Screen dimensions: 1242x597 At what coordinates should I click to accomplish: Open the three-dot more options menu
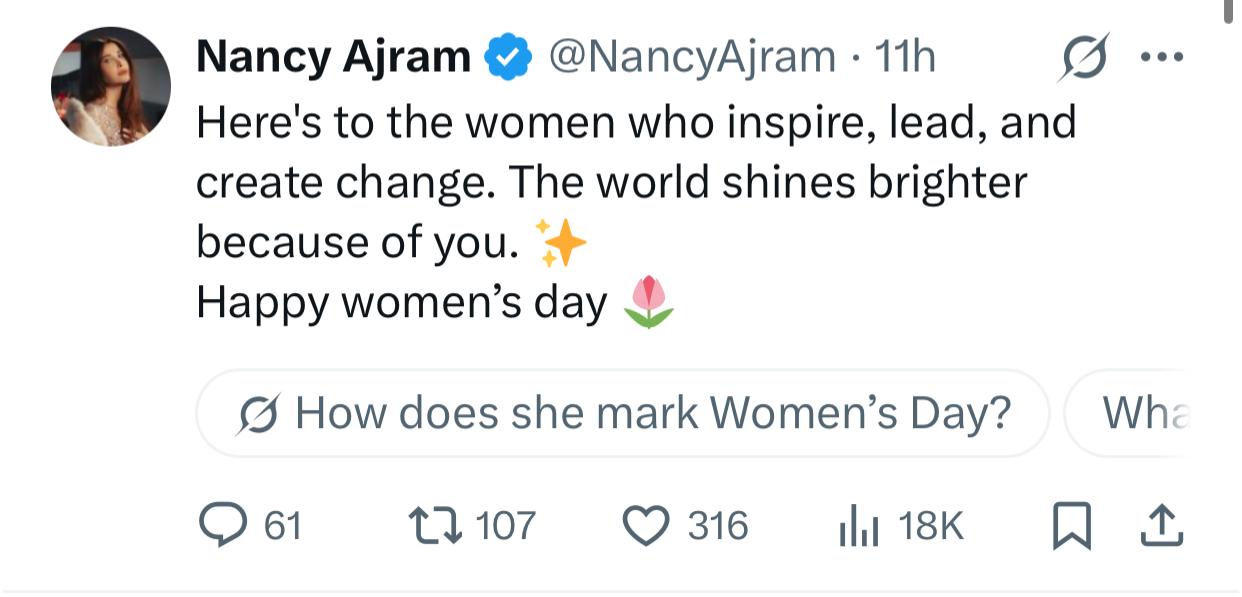point(1162,57)
